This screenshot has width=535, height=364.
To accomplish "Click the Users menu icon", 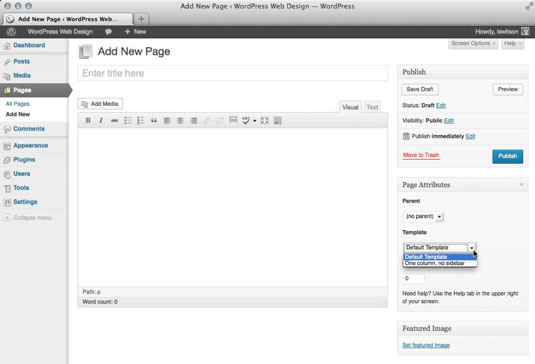I will [x=7, y=174].
